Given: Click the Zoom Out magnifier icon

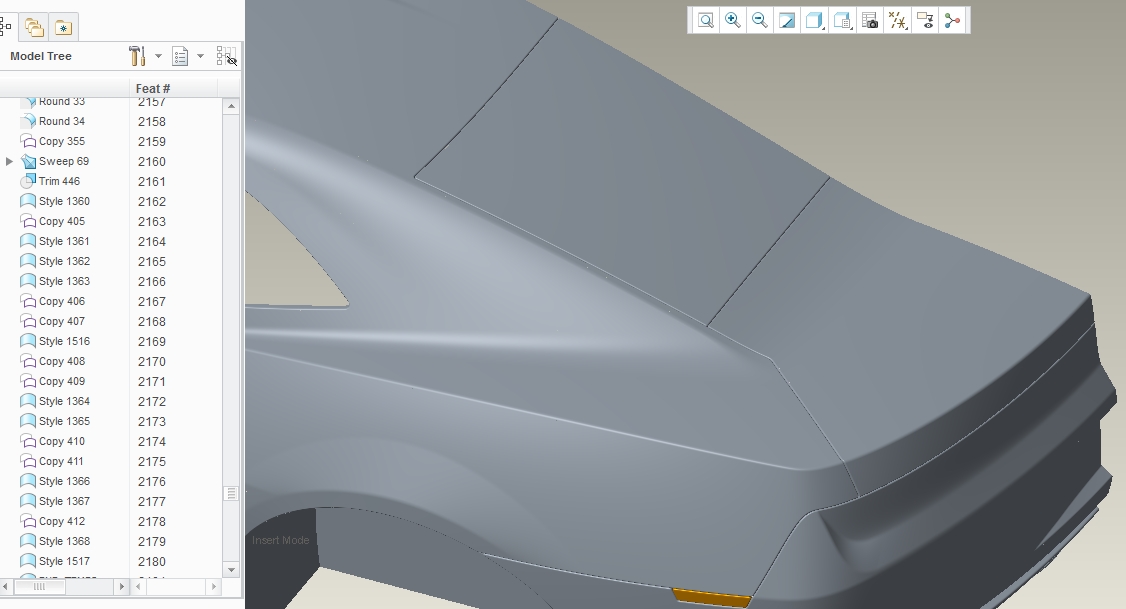Looking at the screenshot, I should click(x=760, y=20).
